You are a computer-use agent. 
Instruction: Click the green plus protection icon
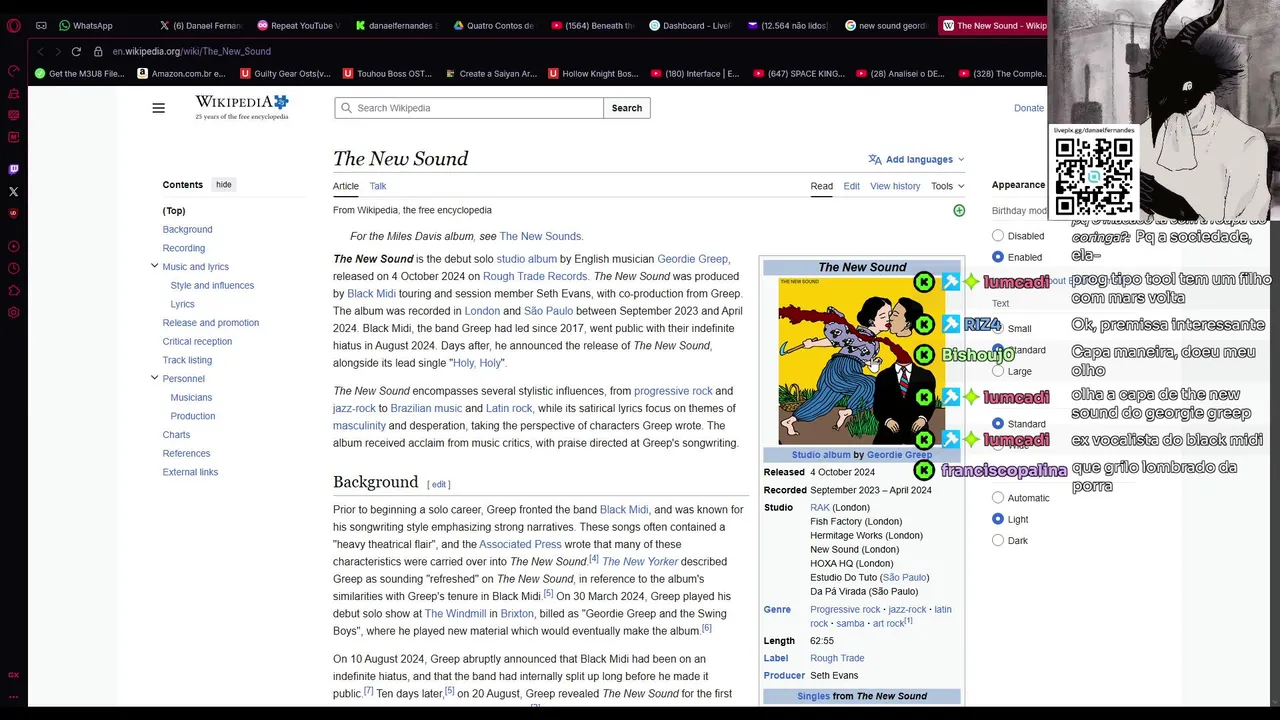tap(959, 210)
